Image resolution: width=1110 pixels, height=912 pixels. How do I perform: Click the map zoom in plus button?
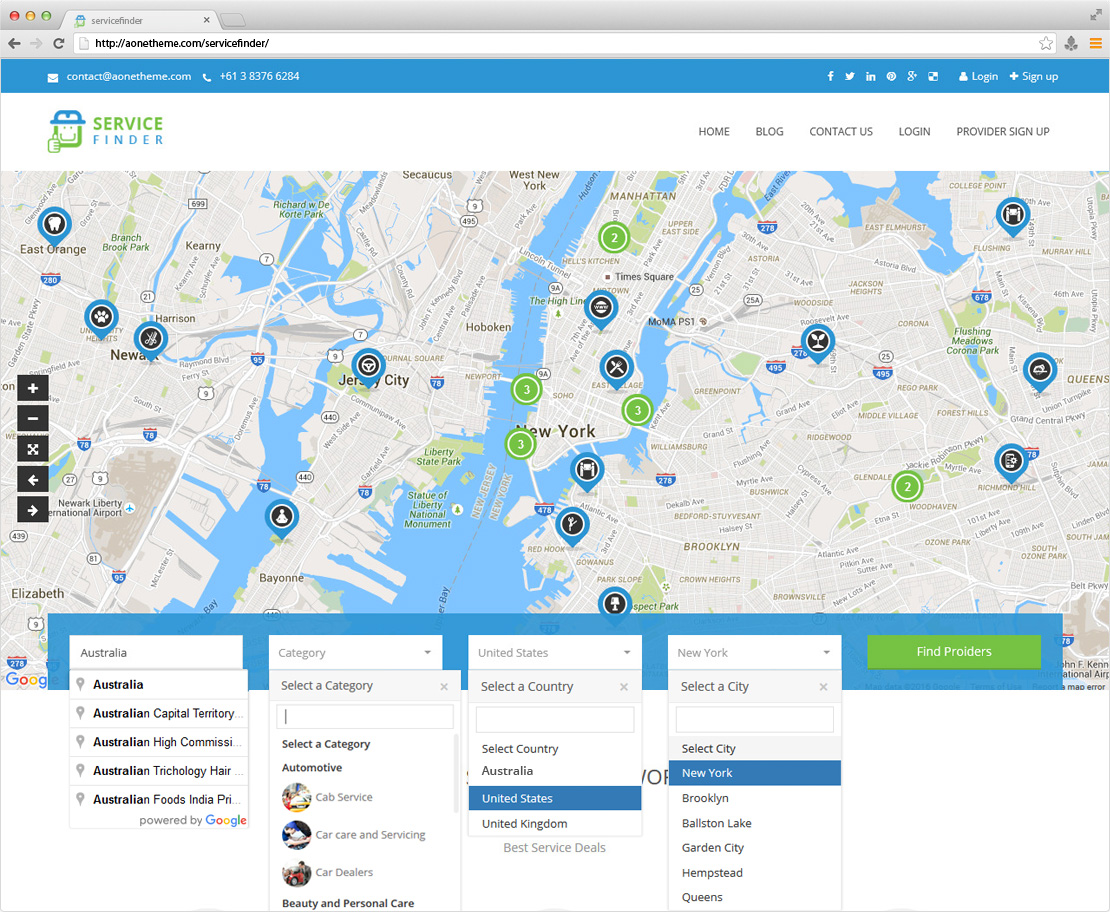(x=33, y=389)
